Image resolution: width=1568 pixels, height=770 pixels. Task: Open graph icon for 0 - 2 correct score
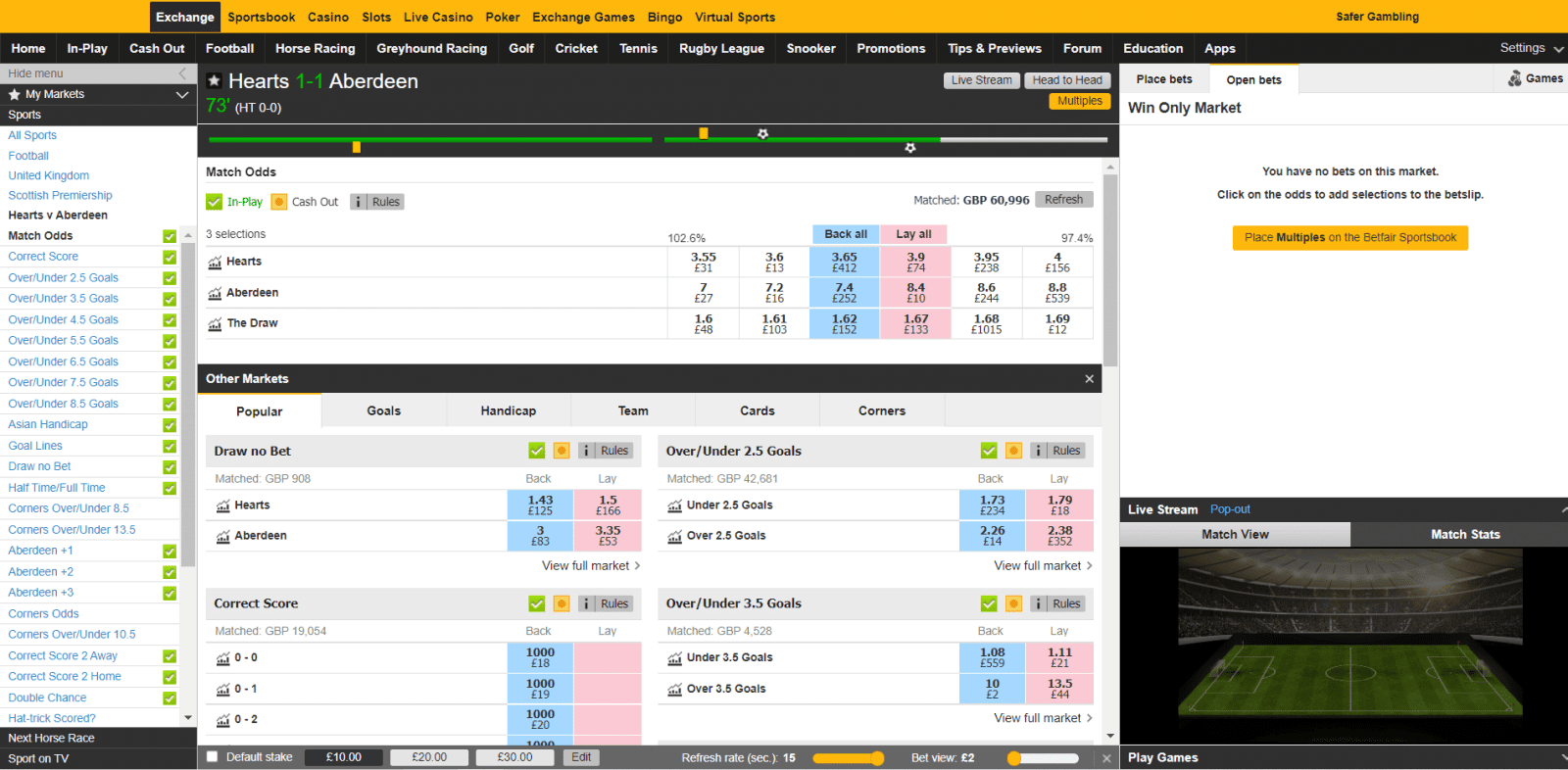[223, 720]
